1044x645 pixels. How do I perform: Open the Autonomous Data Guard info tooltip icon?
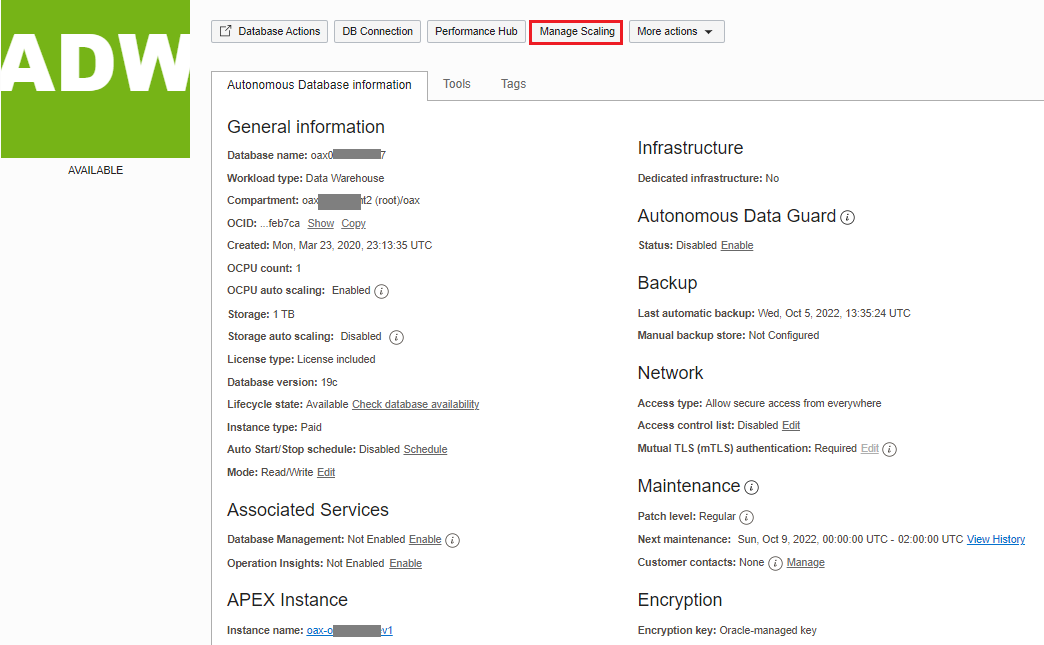(847, 217)
